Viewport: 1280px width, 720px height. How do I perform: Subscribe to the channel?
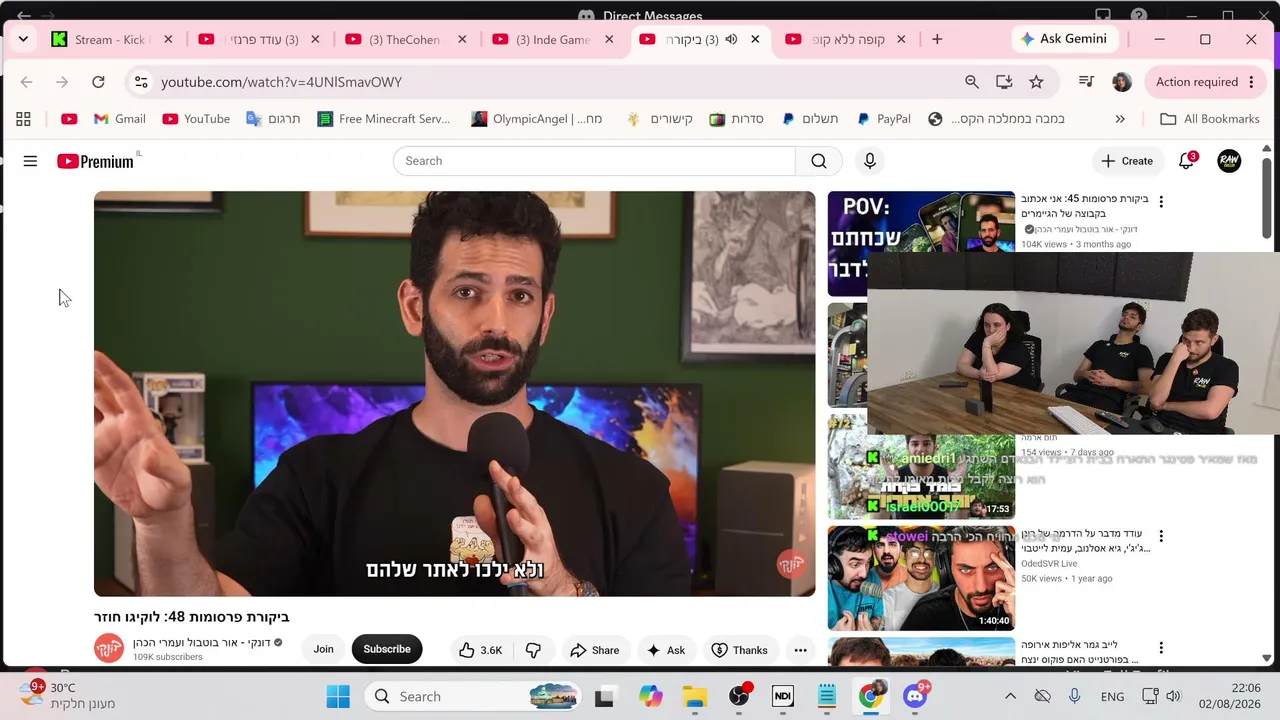click(387, 649)
